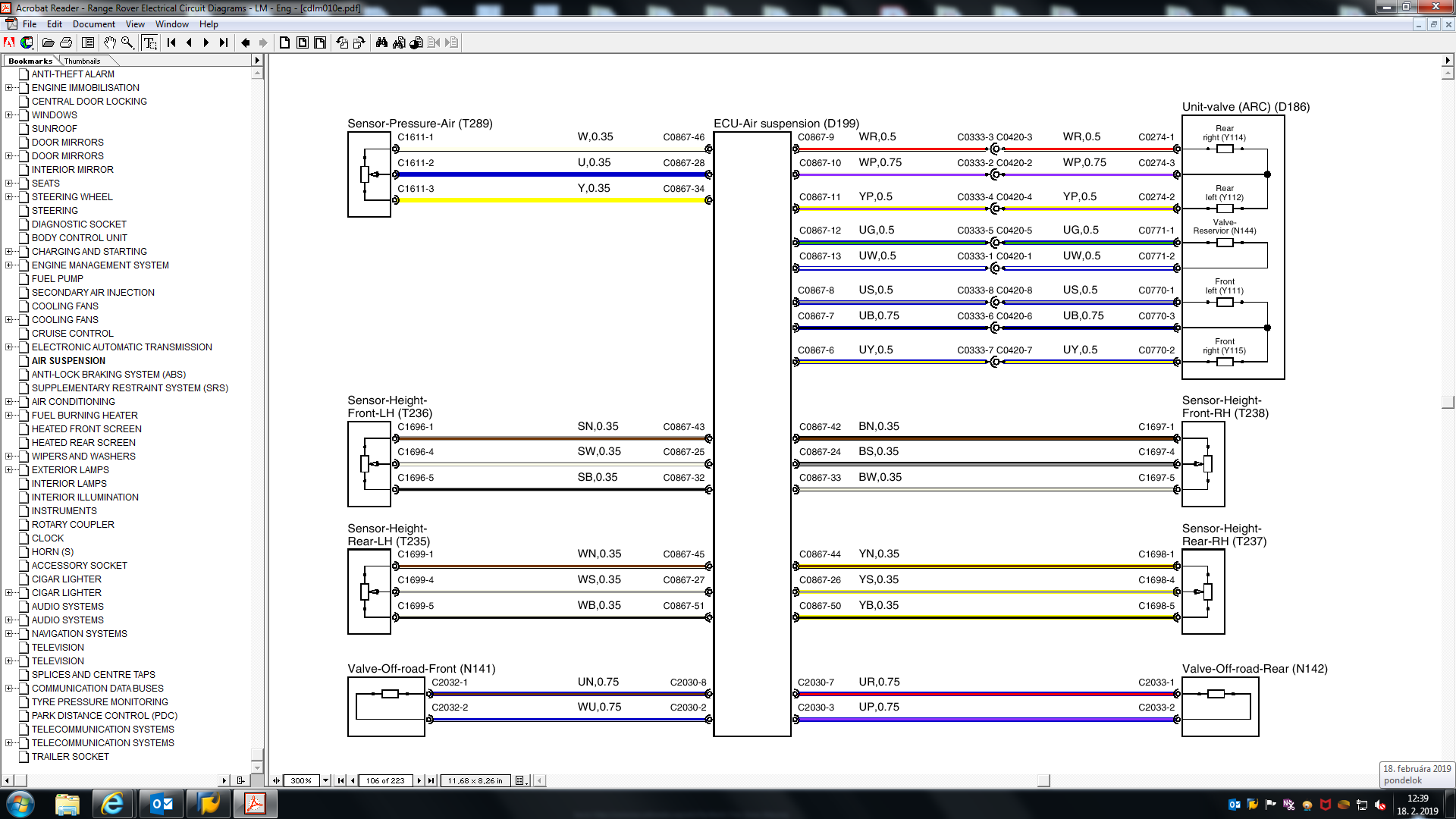Image resolution: width=1456 pixels, height=819 pixels.
Task: Open the Document menu
Action: pos(93,24)
